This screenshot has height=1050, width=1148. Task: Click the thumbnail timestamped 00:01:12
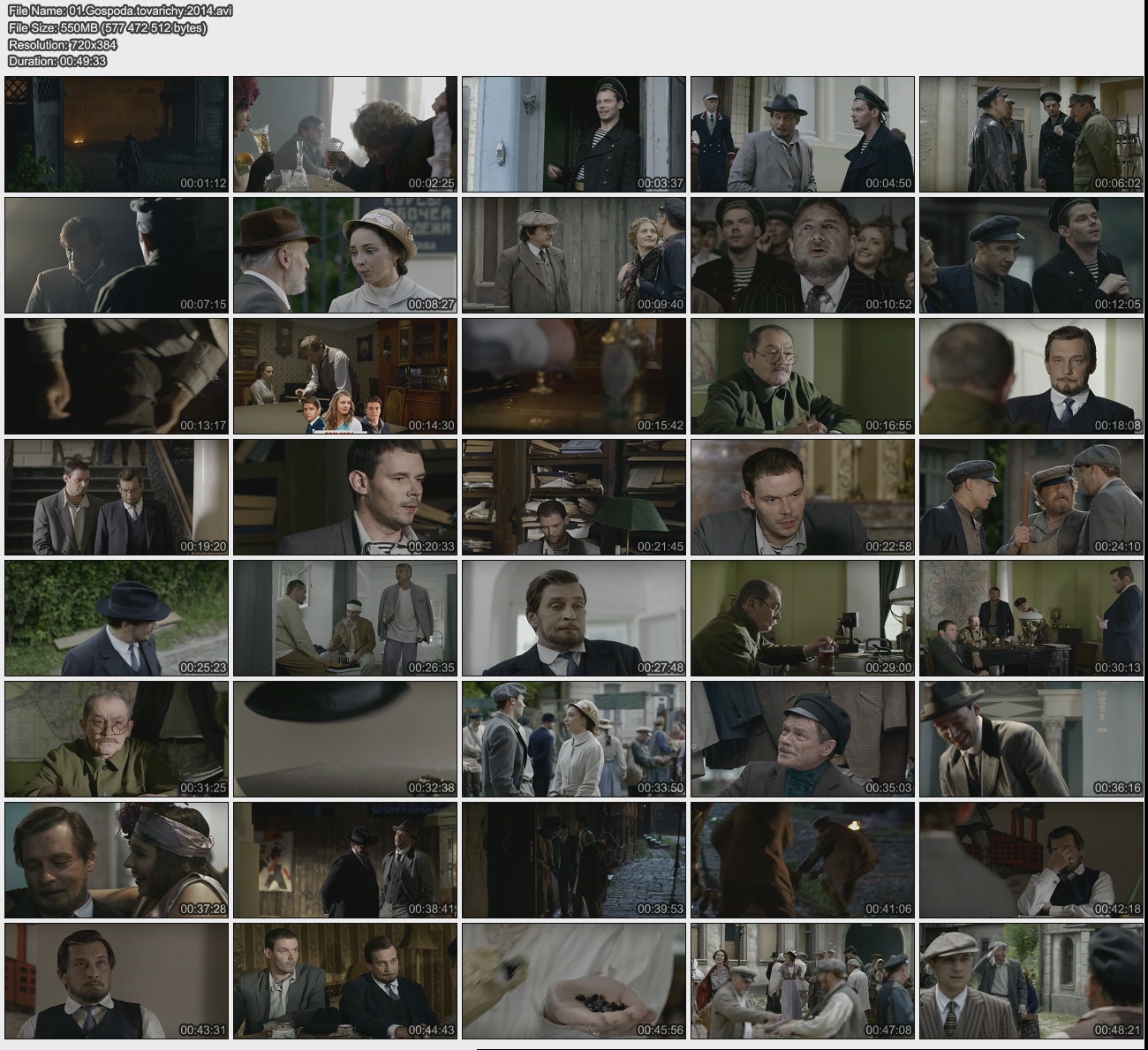(x=117, y=134)
